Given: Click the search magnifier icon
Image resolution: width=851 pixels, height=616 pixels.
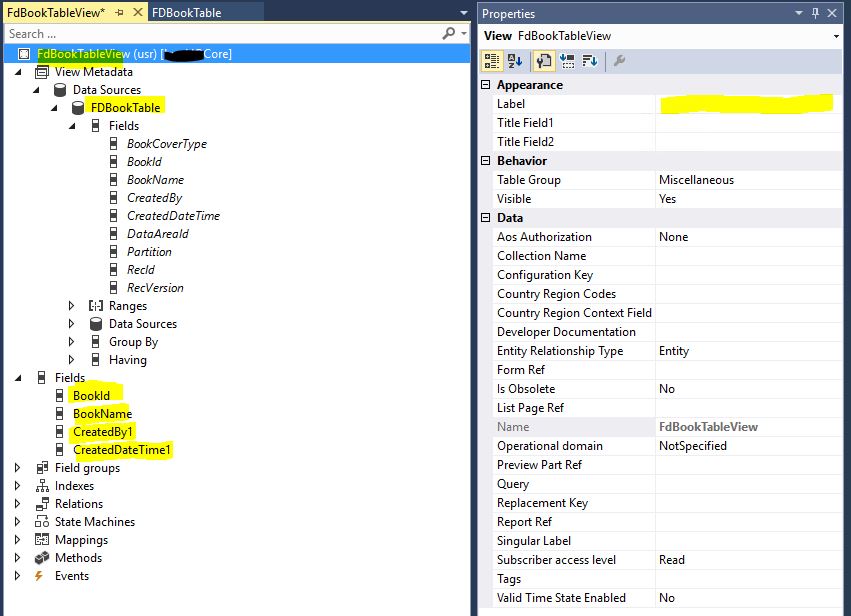Looking at the screenshot, I should pyautogui.click(x=447, y=34).
